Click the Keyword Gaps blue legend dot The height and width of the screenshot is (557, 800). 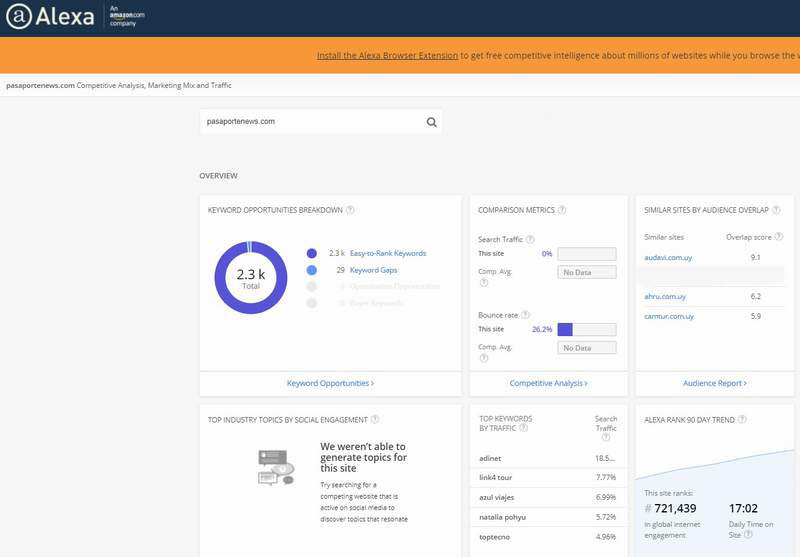(312, 270)
